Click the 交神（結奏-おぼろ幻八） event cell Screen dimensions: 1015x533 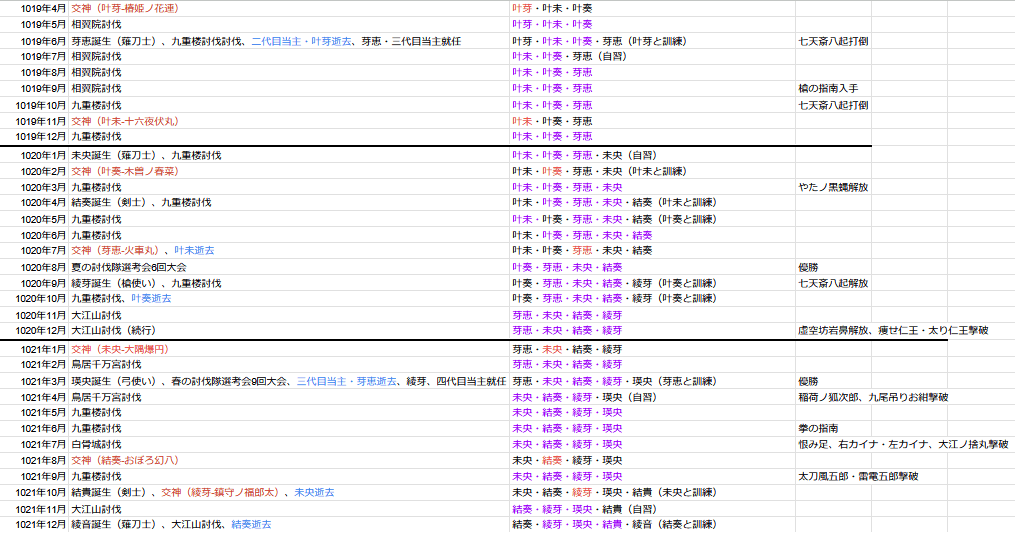125,460
